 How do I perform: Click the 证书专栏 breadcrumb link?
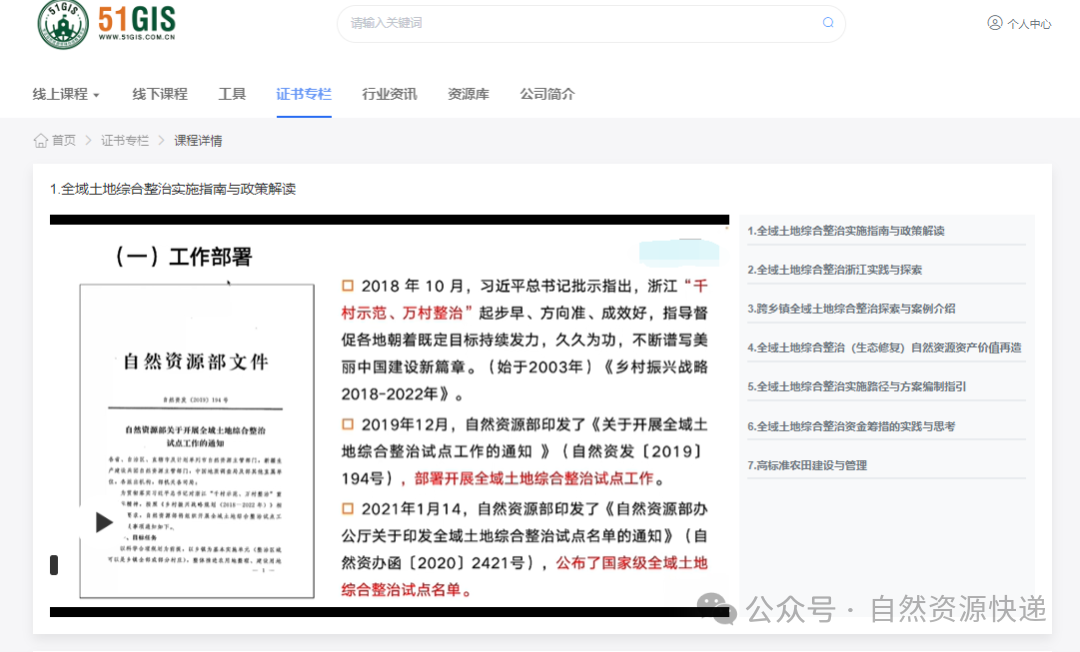click(124, 140)
